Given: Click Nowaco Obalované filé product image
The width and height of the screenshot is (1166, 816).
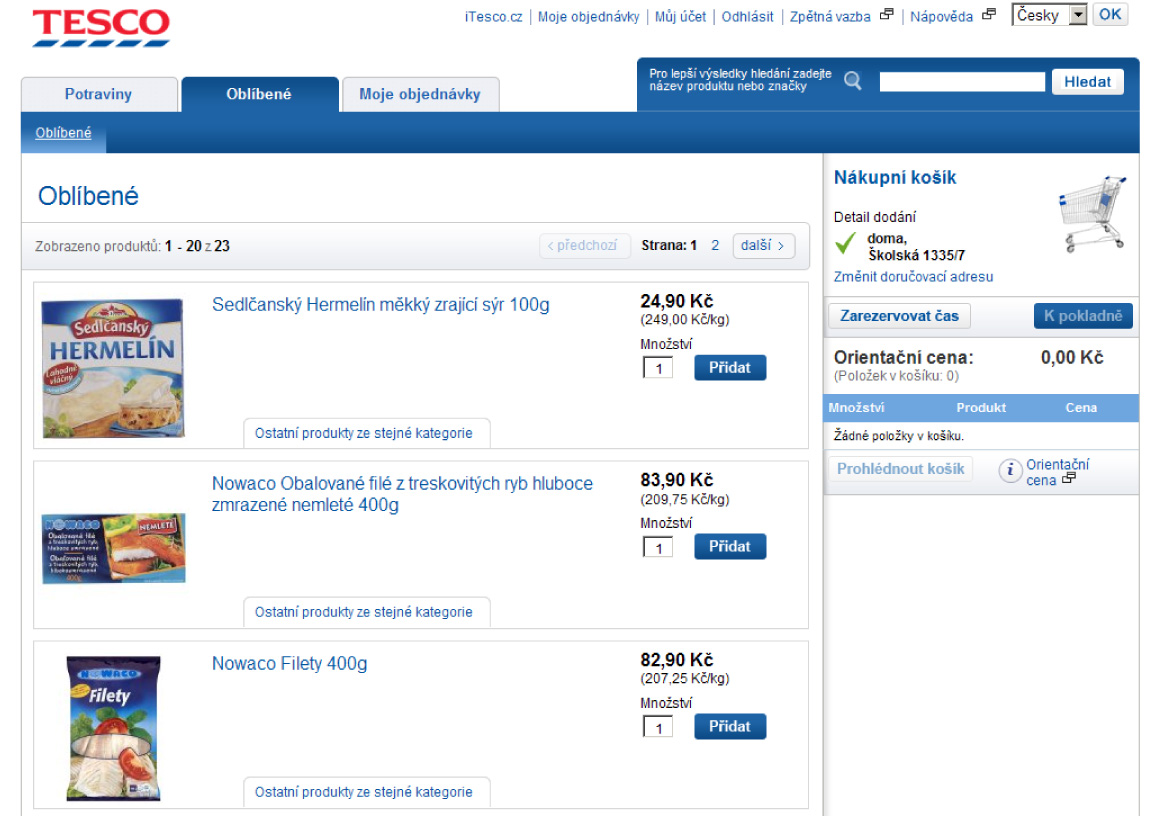Looking at the screenshot, I should pos(113,547).
